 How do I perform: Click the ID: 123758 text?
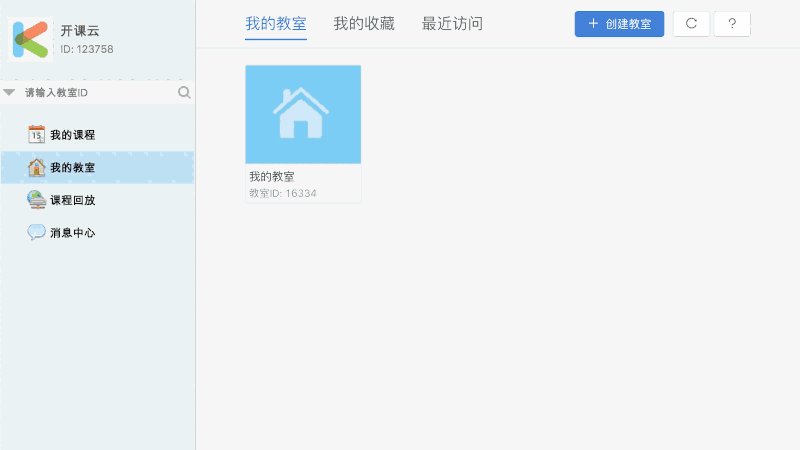tap(87, 49)
